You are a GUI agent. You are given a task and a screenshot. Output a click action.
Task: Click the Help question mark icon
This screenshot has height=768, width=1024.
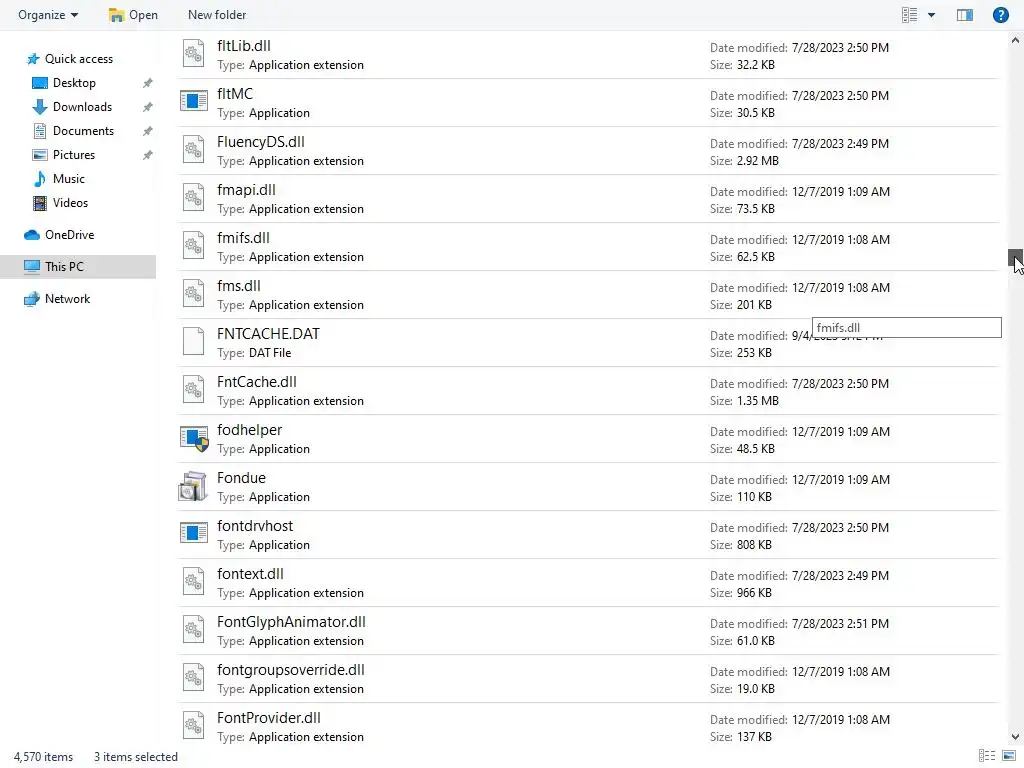pyautogui.click(x=1000, y=15)
